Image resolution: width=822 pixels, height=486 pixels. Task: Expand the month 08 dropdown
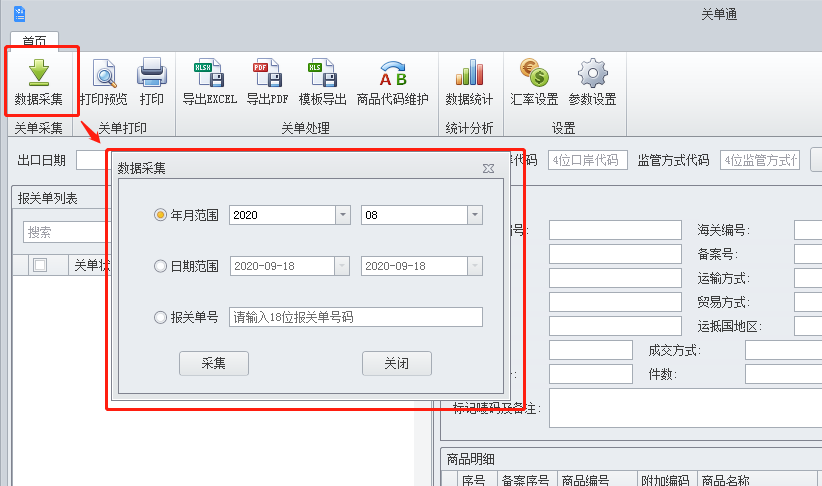(475, 215)
